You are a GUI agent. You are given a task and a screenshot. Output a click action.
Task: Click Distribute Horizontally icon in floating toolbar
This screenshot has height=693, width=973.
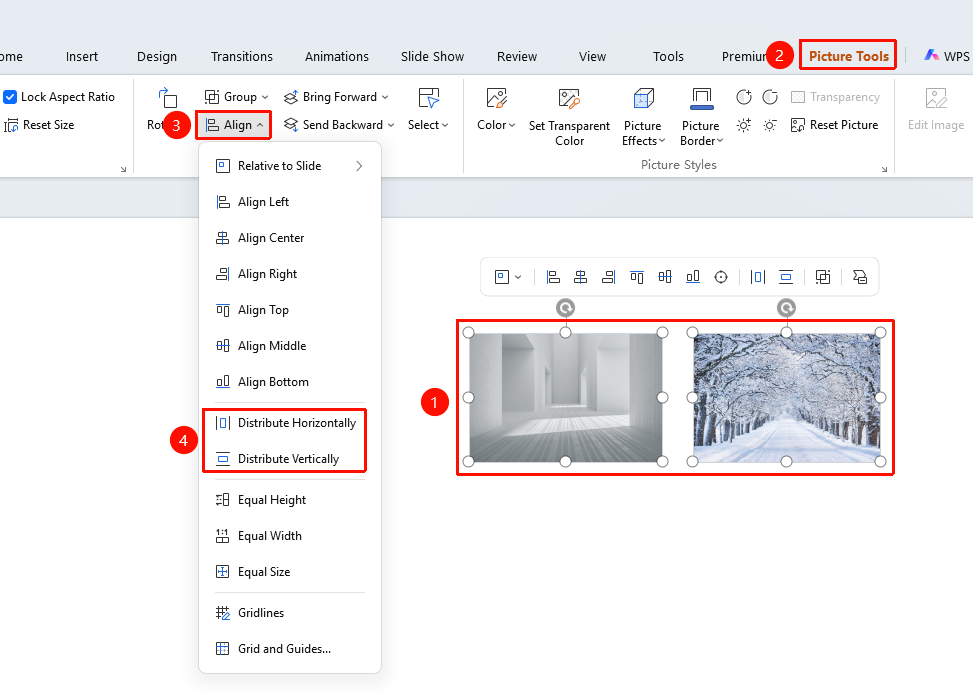(x=758, y=277)
